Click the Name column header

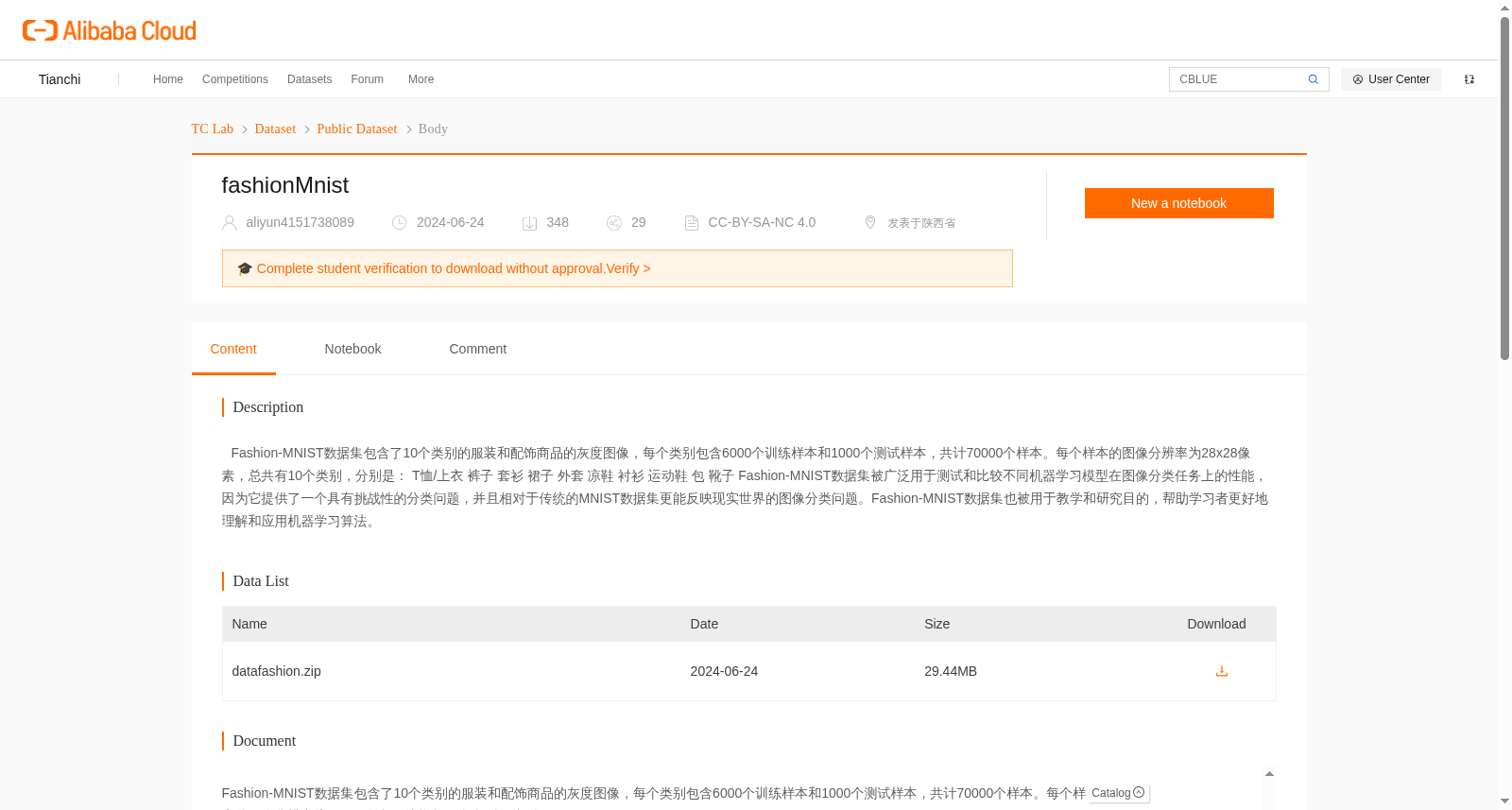click(x=249, y=624)
